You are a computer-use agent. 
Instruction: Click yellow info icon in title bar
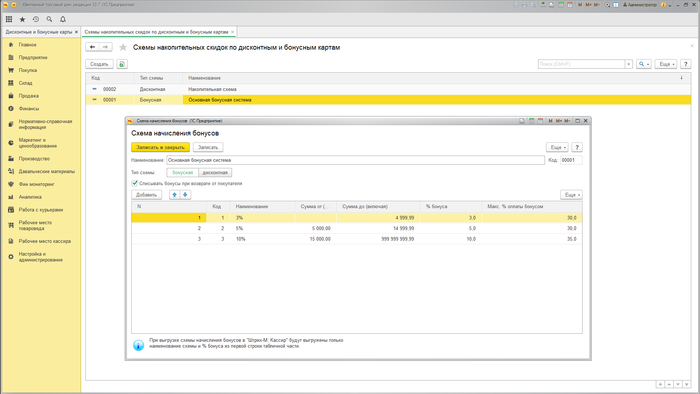(663, 5)
